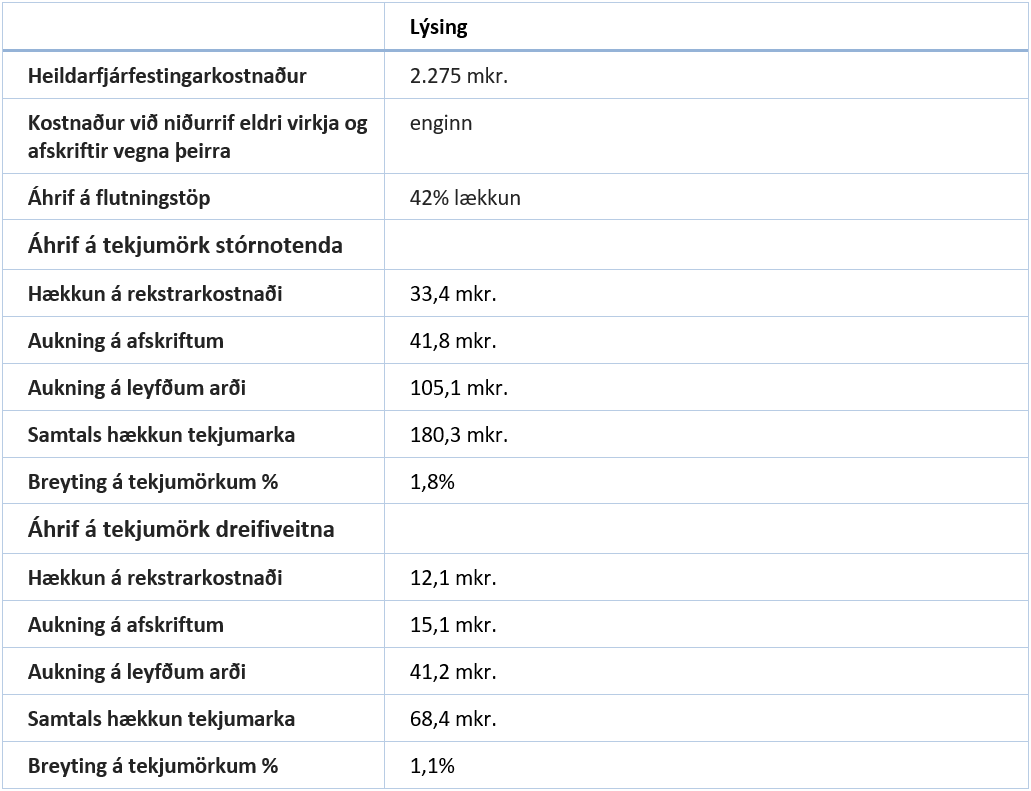The height and width of the screenshot is (791, 1031).
Task: Click the 12,1 mkr. value cell
Action: 453,578
